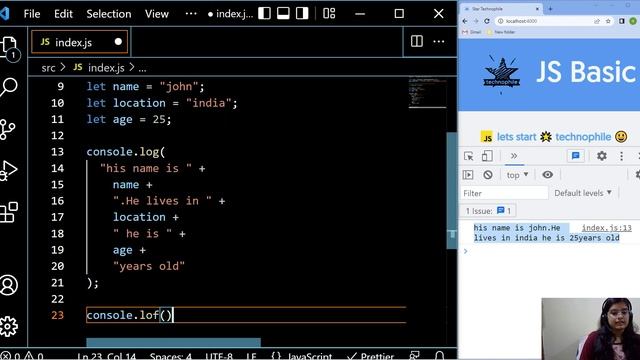Toggle secondary side bar layout icon

point(302,13)
